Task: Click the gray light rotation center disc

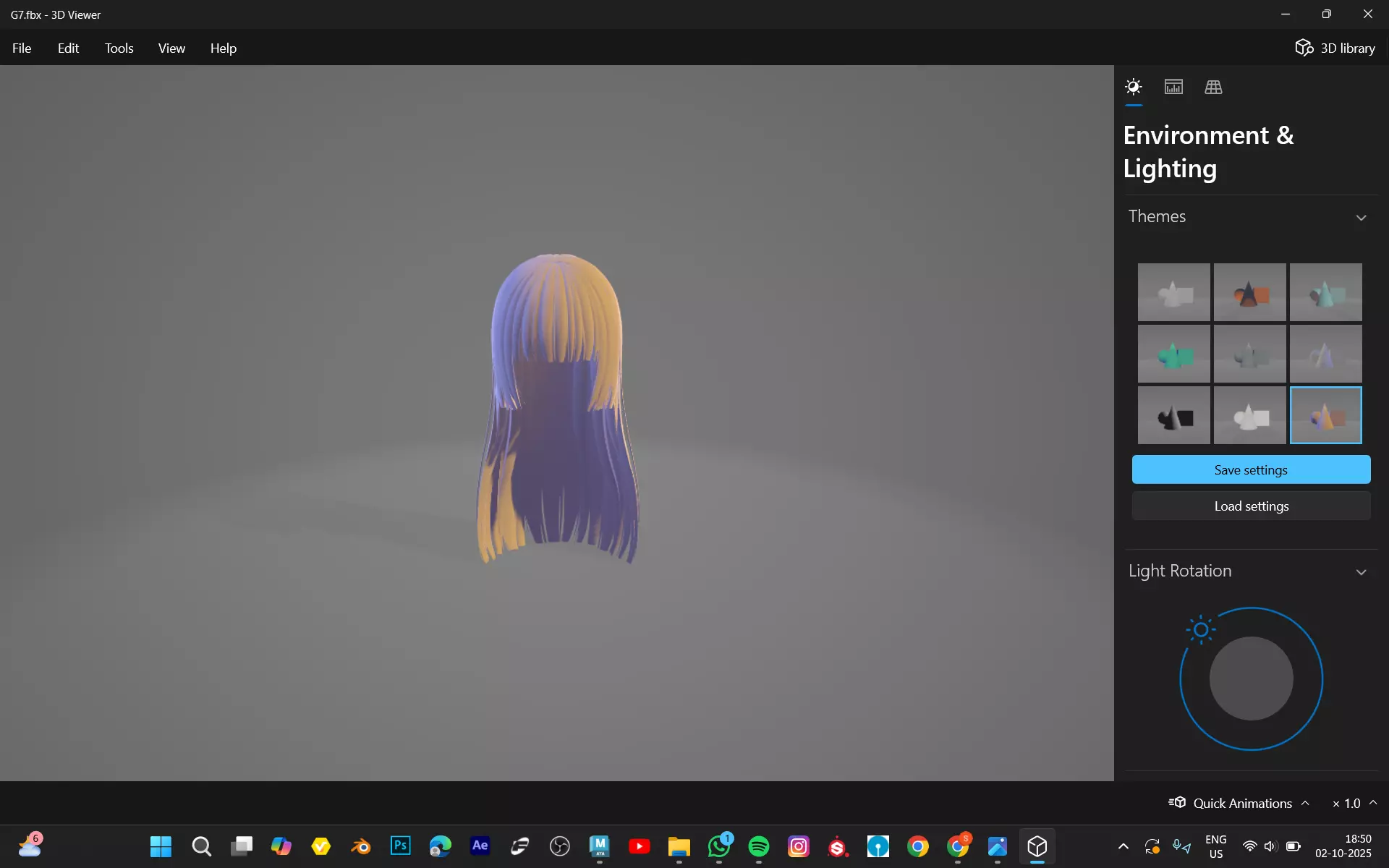Action: coord(1251,678)
